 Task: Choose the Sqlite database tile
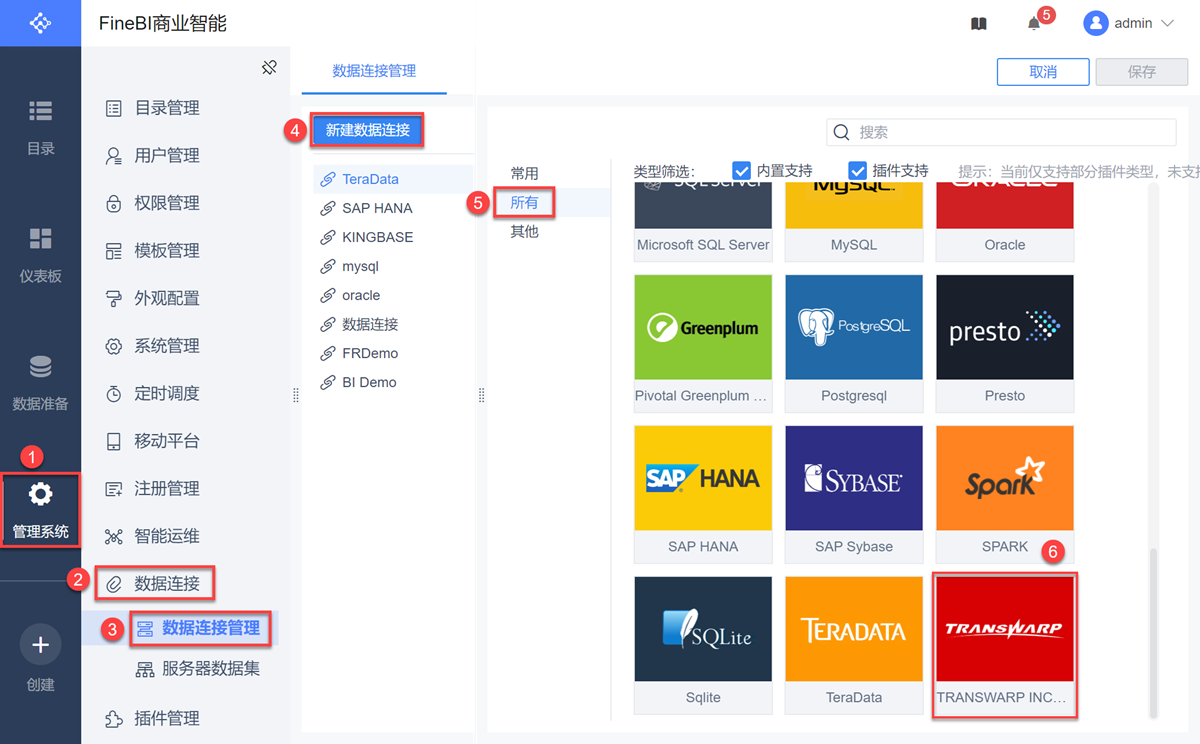coord(703,645)
